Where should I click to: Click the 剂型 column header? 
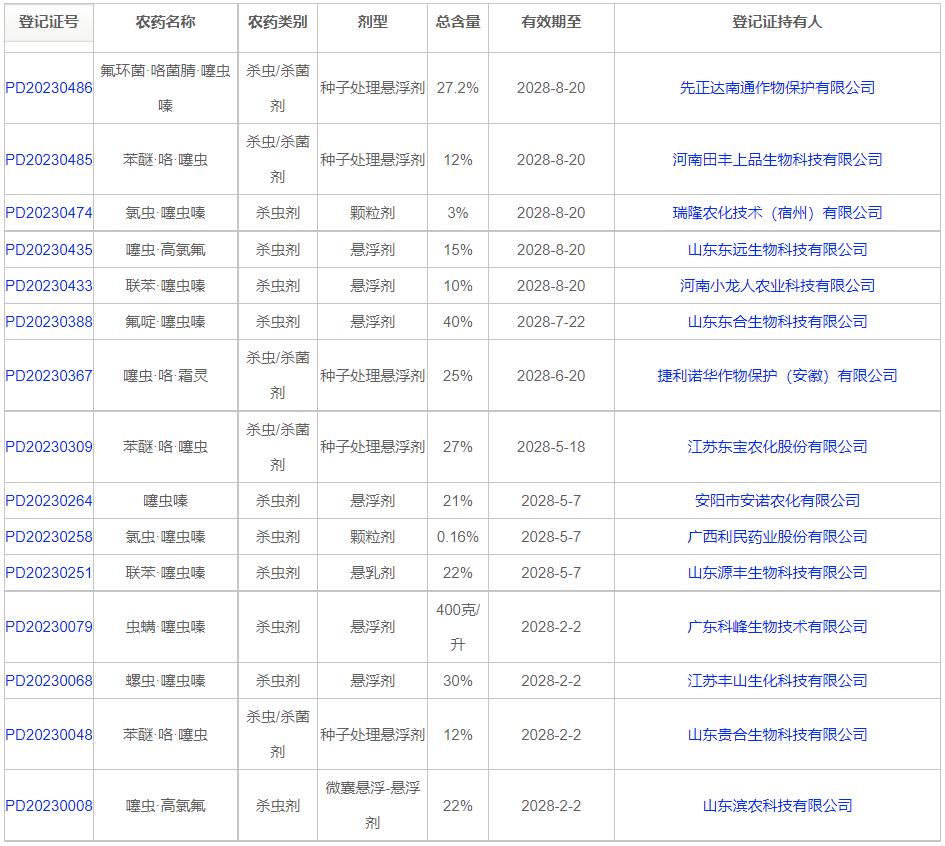click(372, 22)
